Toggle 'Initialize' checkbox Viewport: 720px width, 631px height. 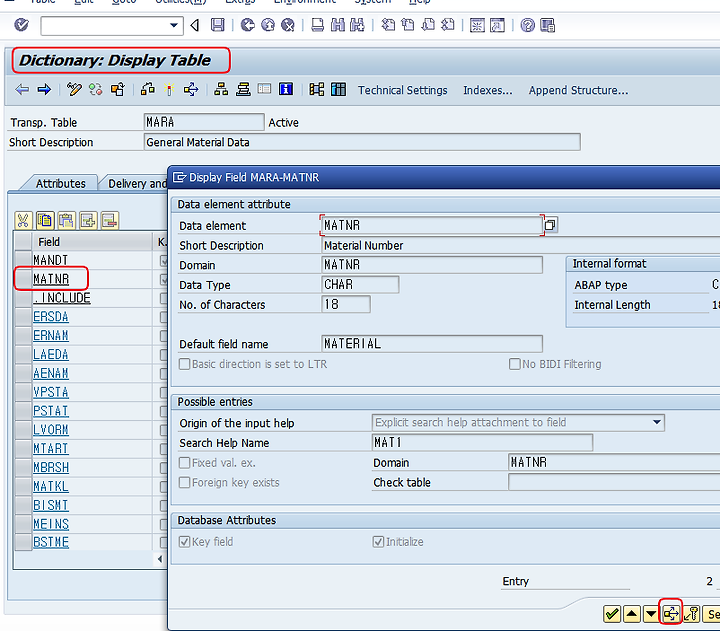378,541
